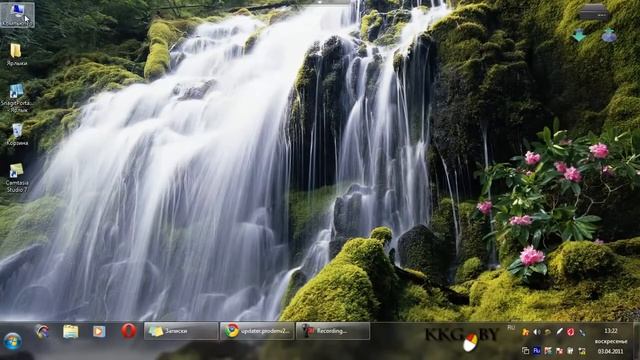
Task: Switch to the Chrome updater.prodenv window
Action: click(257, 331)
